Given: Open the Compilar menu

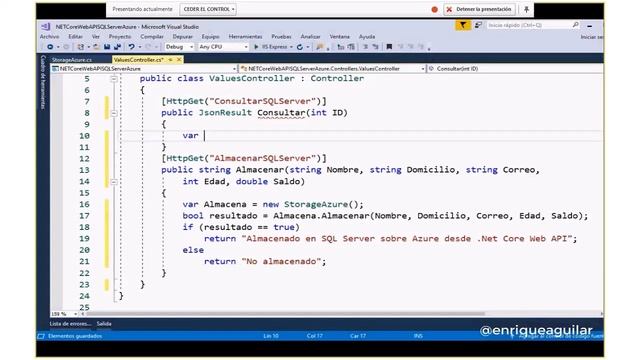Looking at the screenshot, I should (x=152, y=37).
